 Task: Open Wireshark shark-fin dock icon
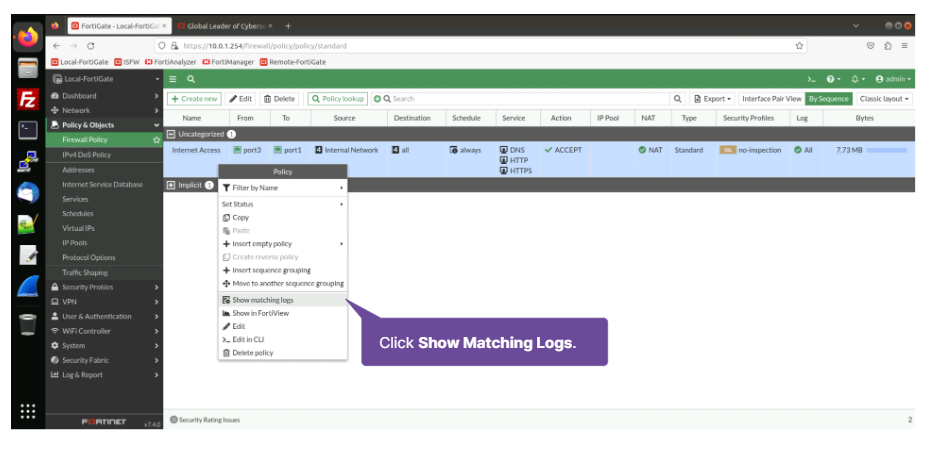pos(28,286)
